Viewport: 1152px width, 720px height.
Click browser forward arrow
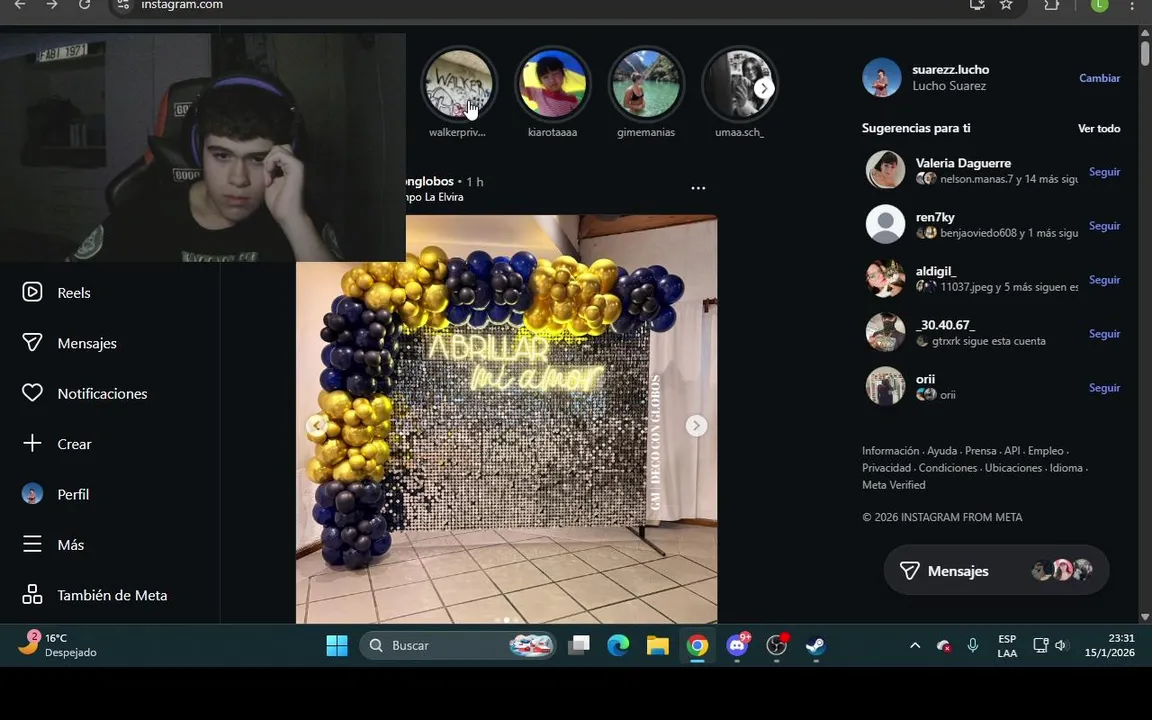(x=51, y=4)
